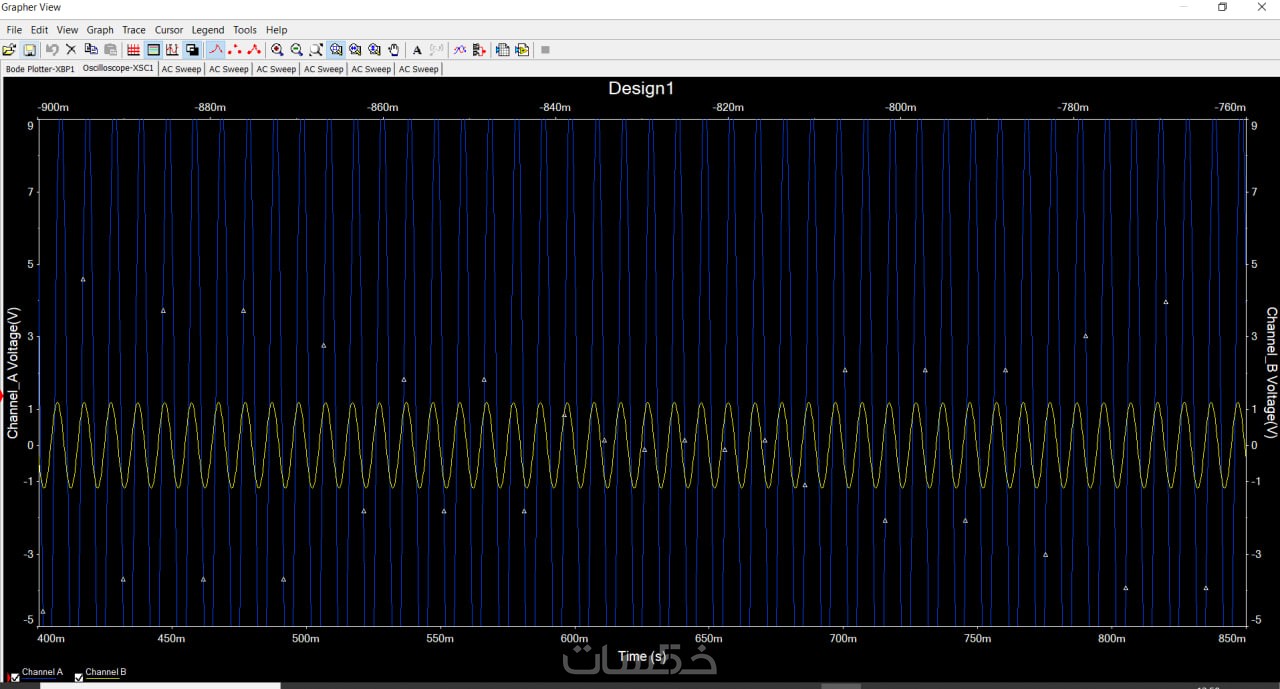Toggle the black/white background icon

coord(192,49)
